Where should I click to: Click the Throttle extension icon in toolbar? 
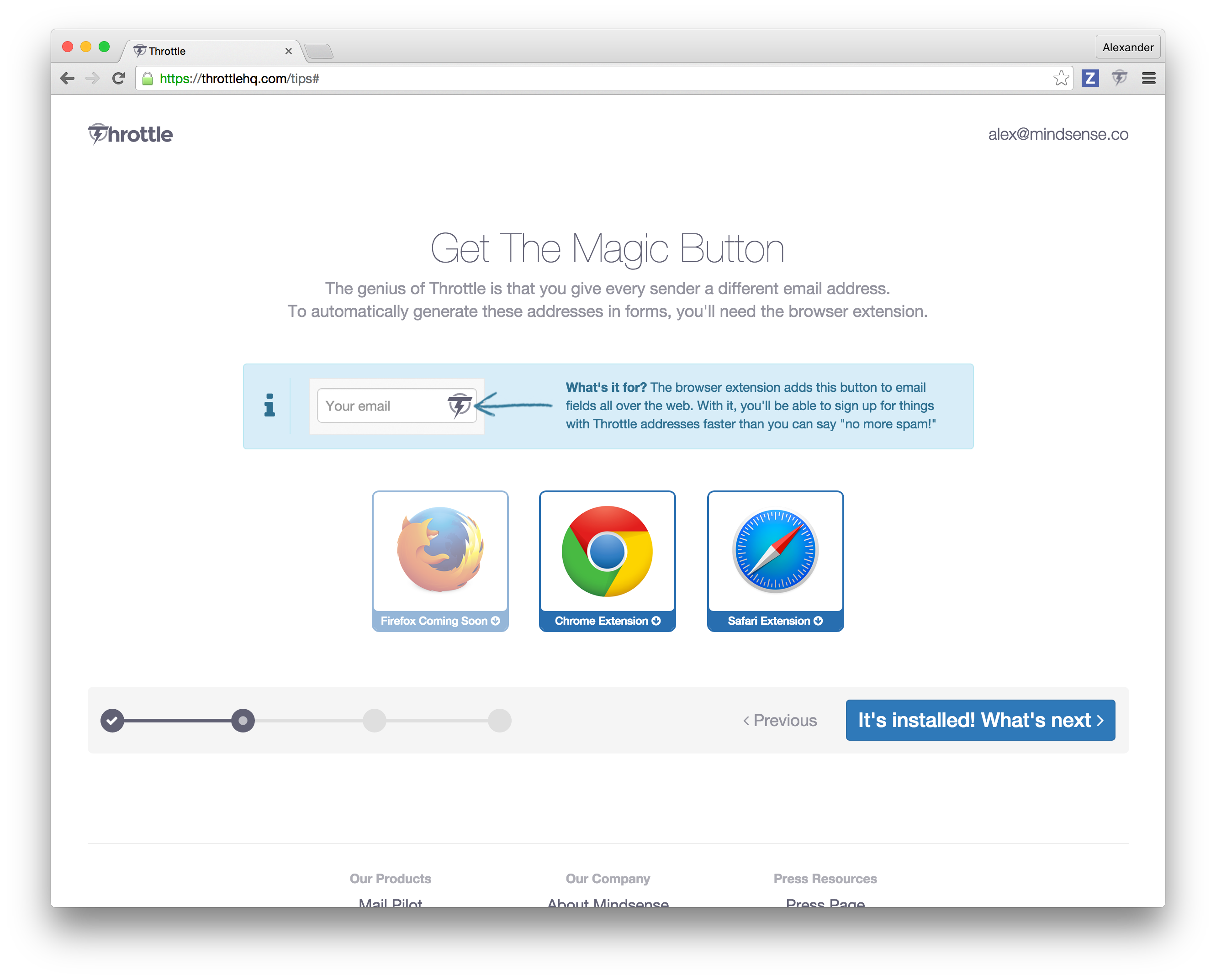(1119, 78)
